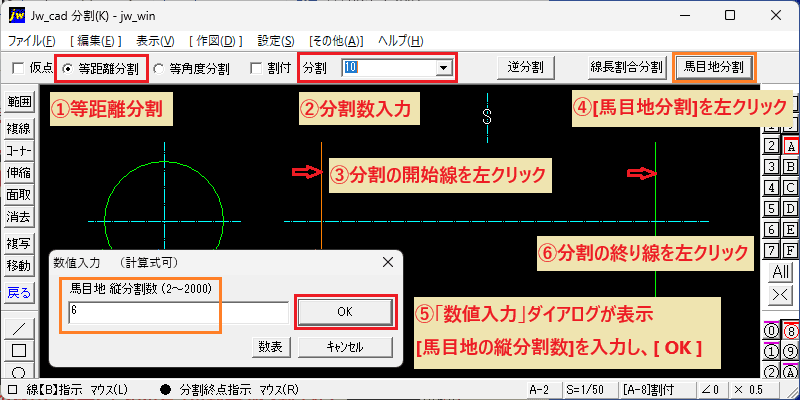Click layer button 2 in layer panel
800x400 pixels.
[x=772, y=146]
